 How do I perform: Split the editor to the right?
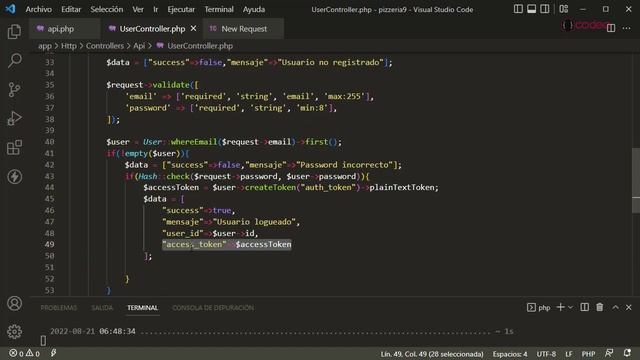(611, 28)
